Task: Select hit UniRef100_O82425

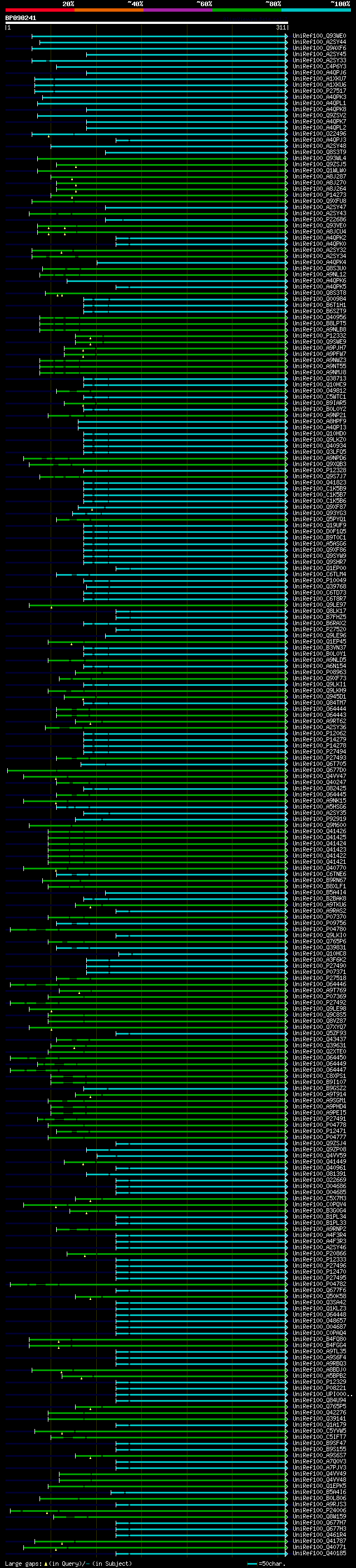Action: (319, 788)
